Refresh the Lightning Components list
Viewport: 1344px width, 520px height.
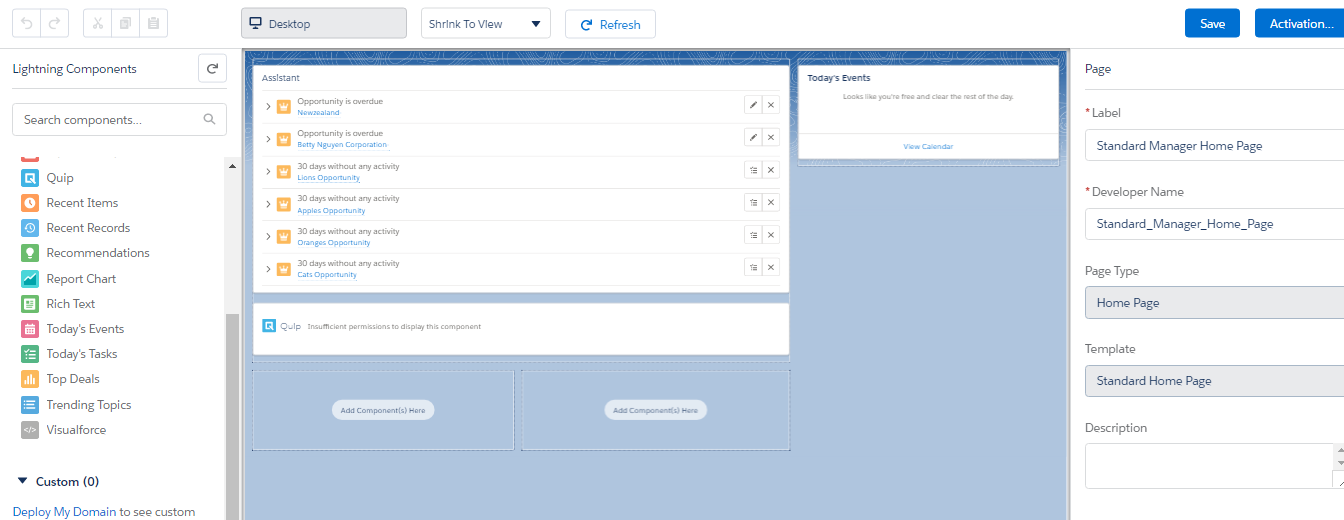point(212,69)
